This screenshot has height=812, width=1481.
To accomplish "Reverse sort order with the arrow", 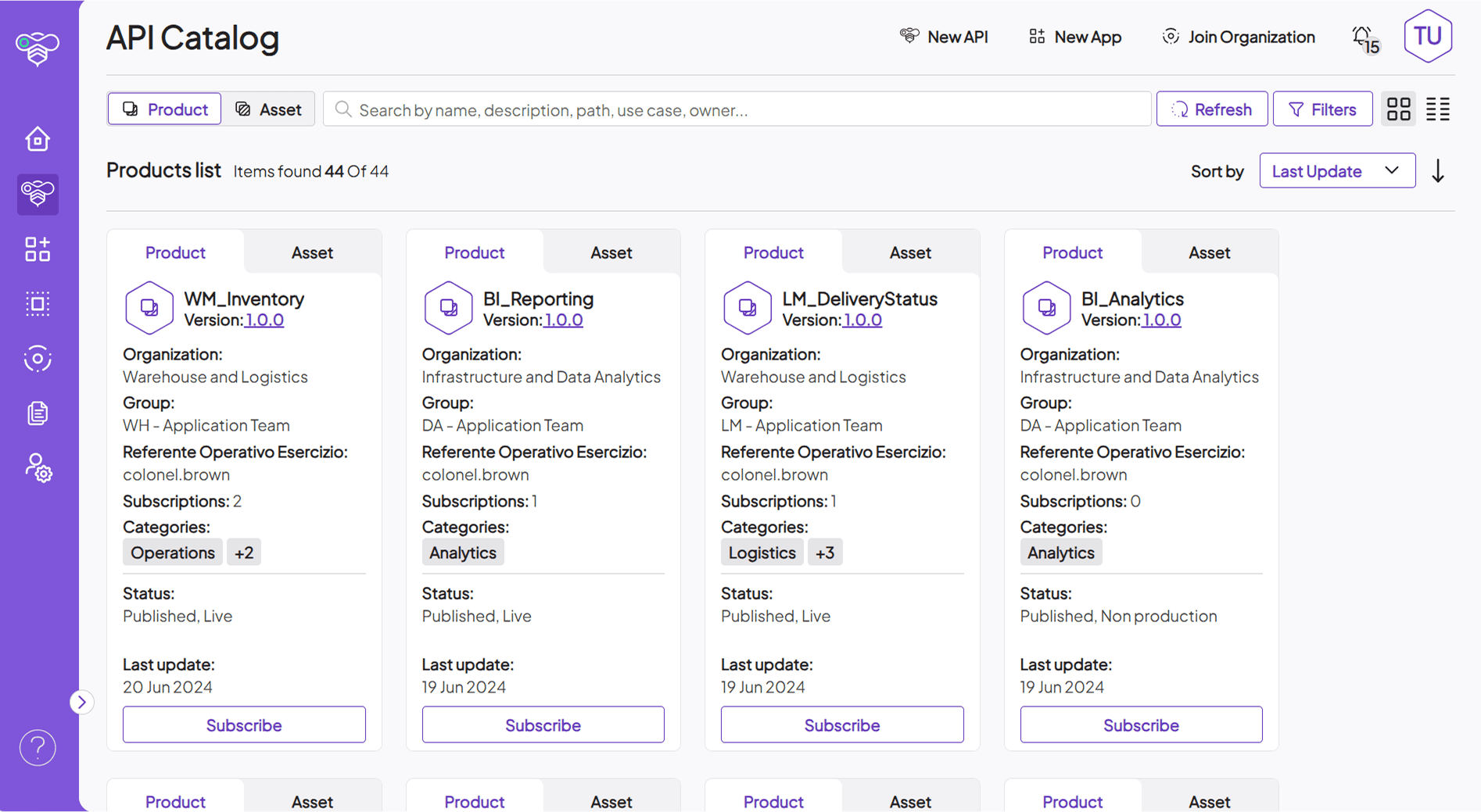I will pos(1438,170).
